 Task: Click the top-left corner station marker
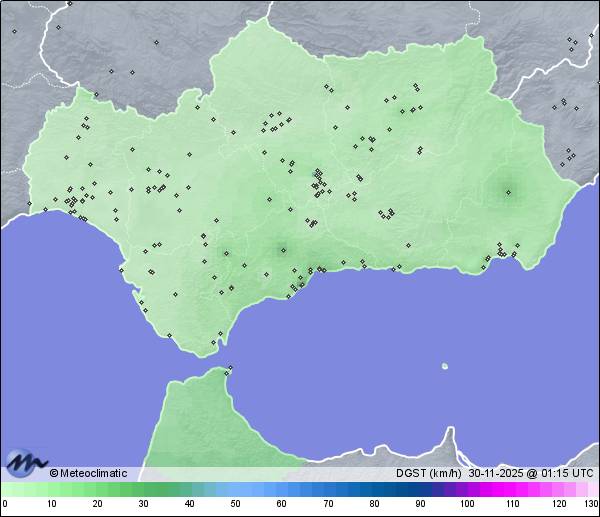click(14, 31)
